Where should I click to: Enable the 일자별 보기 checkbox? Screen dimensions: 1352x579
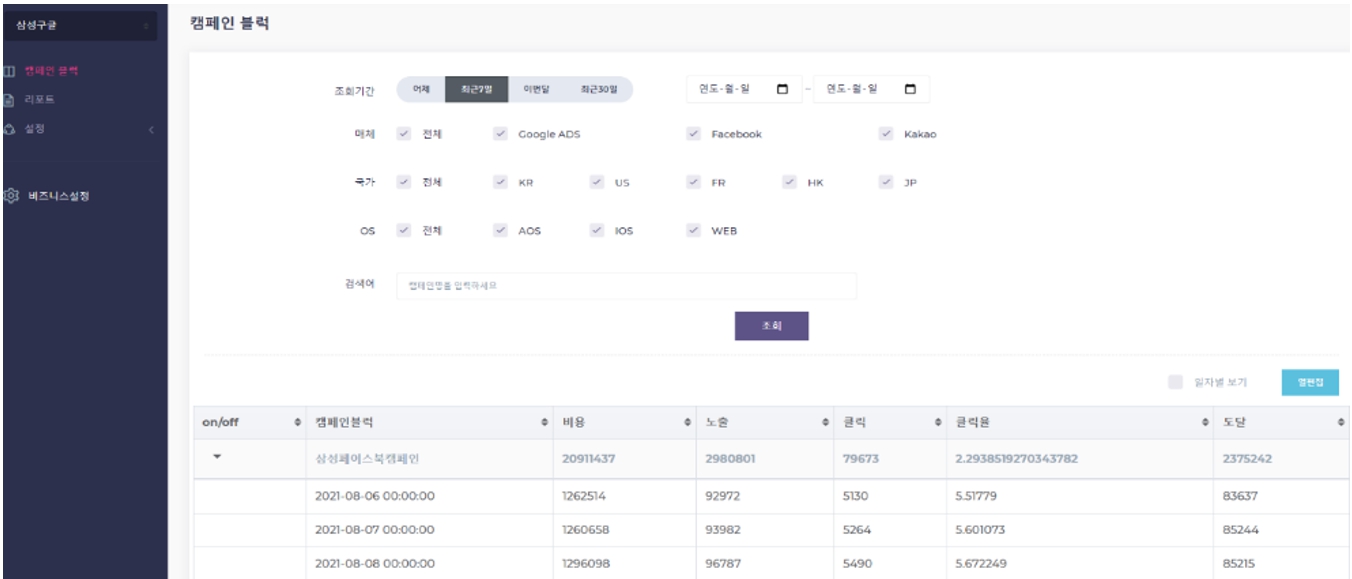(1175, 382)
